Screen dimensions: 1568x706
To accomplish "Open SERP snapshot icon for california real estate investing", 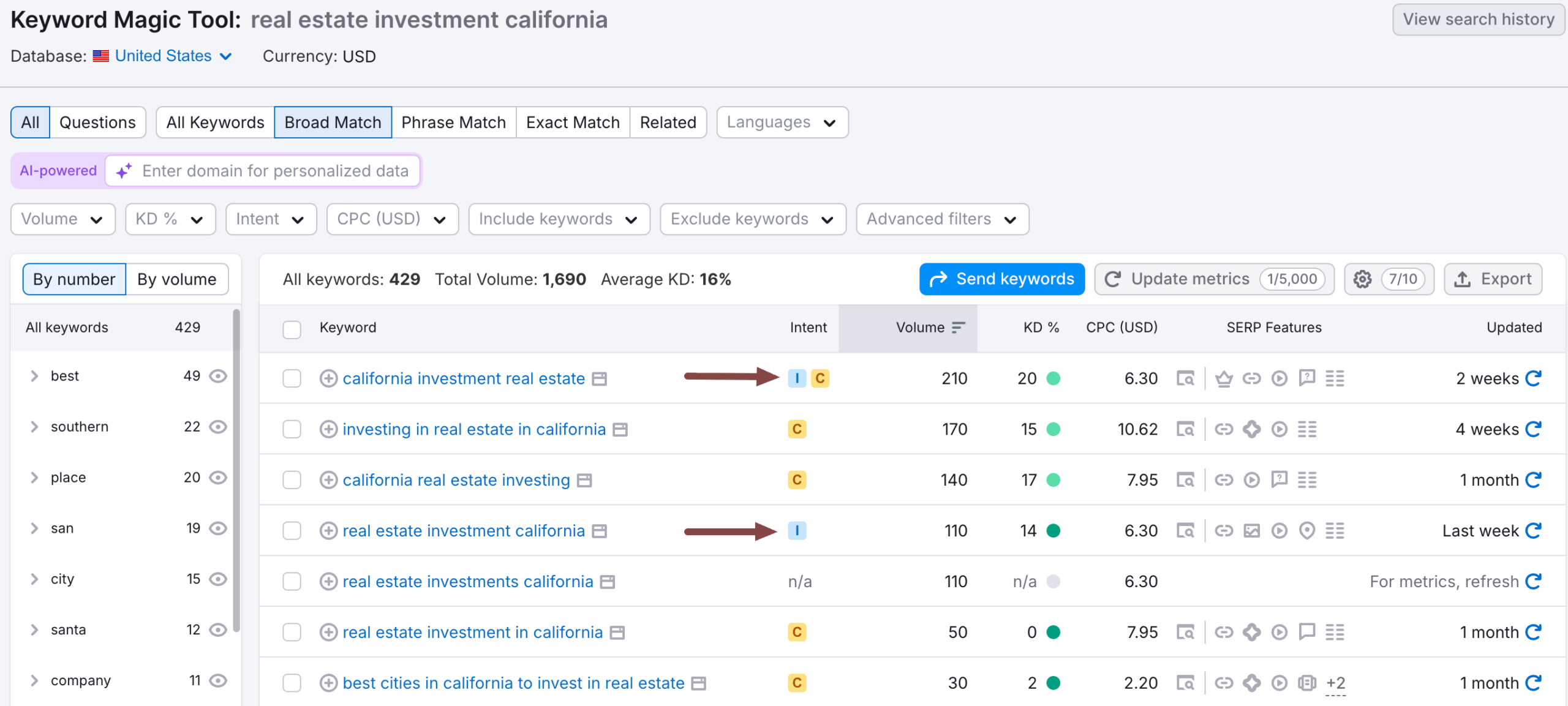I will pos(1185,480).
